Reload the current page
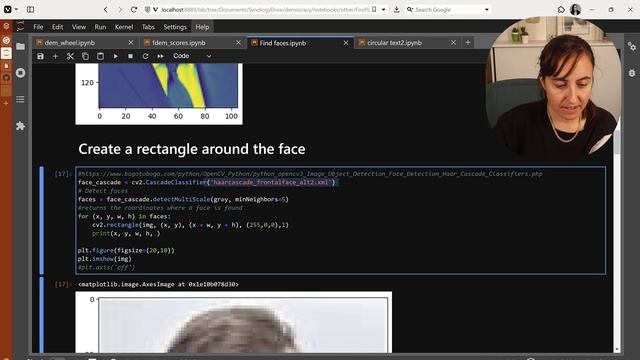The height and width of the screenshot is (360, 640). (x=134, y=9)
